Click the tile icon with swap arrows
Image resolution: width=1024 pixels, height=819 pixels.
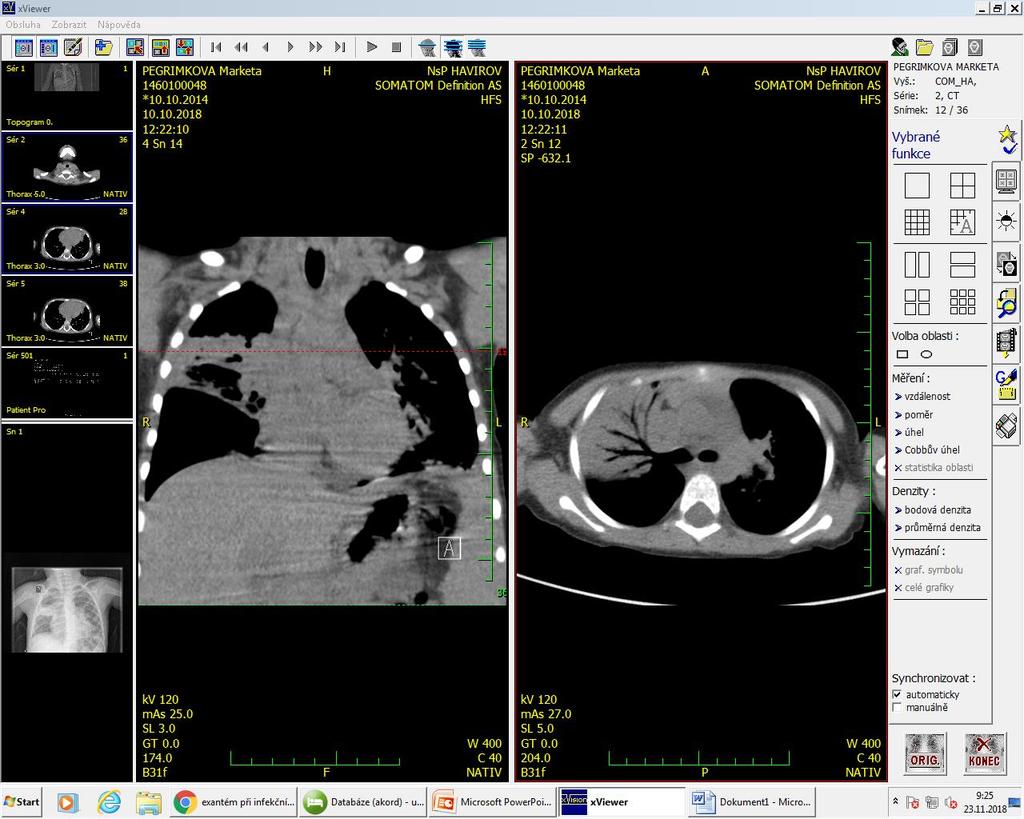pos(185,48)
